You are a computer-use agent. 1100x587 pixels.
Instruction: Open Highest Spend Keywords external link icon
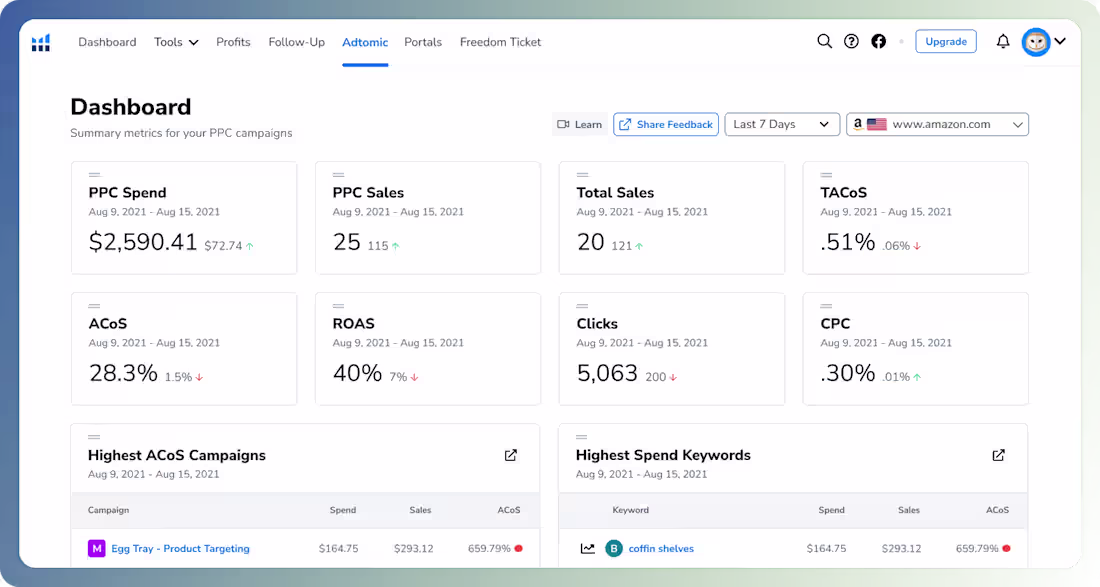(998, 455)
